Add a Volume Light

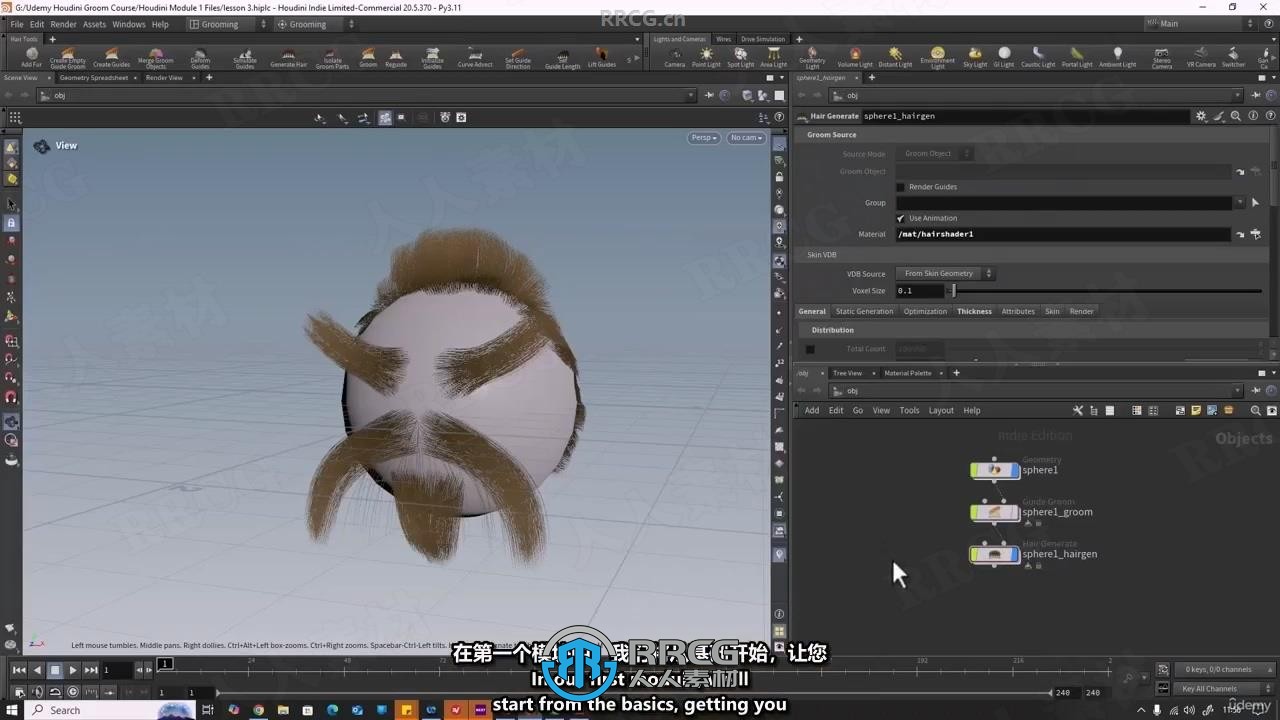[855, 58]
